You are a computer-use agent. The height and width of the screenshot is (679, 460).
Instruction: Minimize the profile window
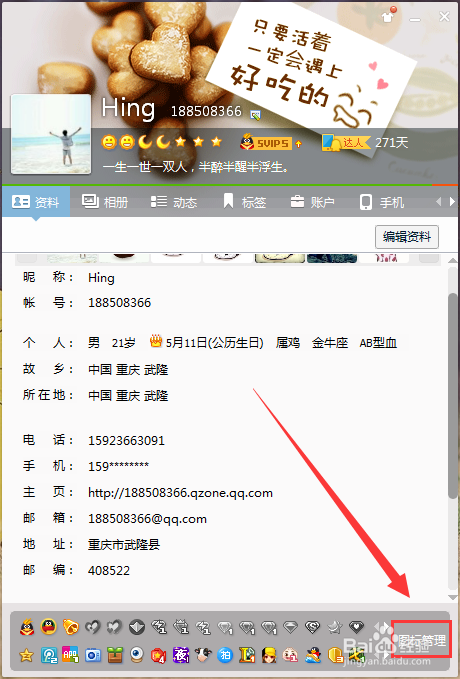coord(415,19)
